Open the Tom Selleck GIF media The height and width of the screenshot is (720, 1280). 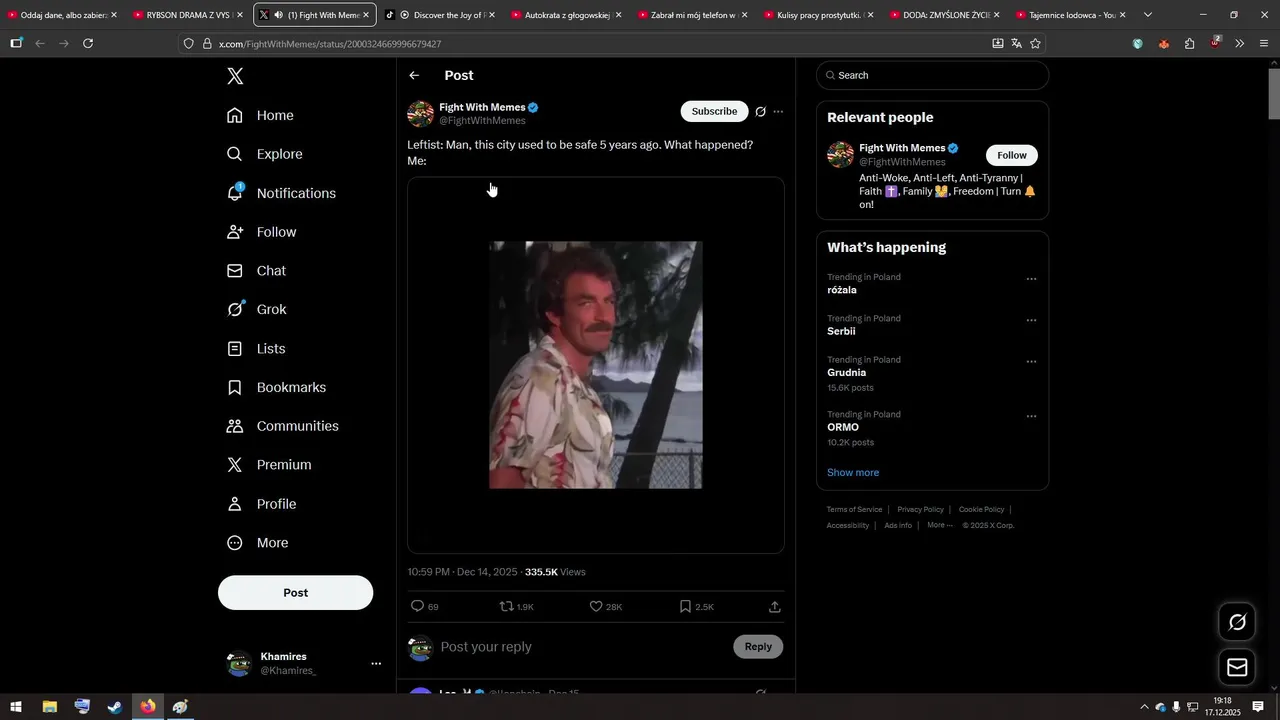[596, 365]
